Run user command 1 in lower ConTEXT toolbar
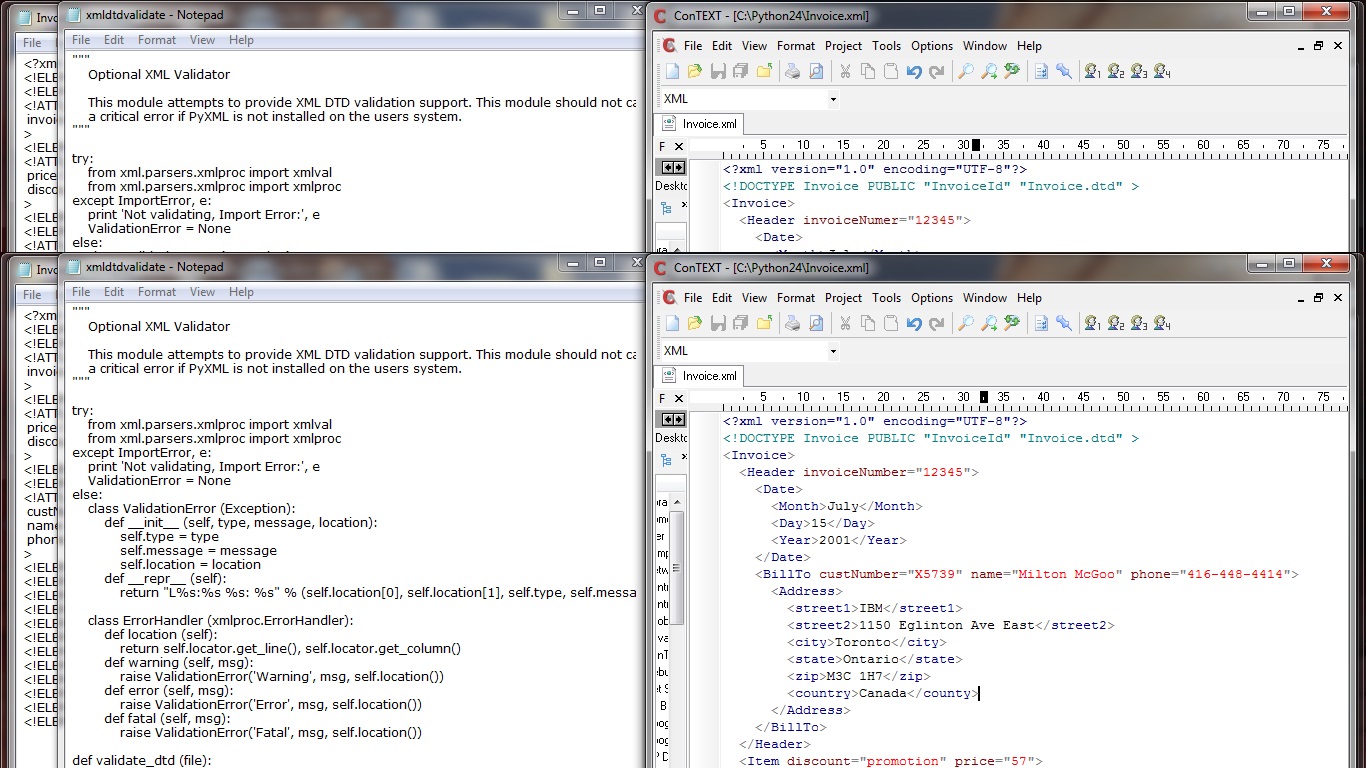Viewport: 1366px width, 768px height. coord(1092,323)
